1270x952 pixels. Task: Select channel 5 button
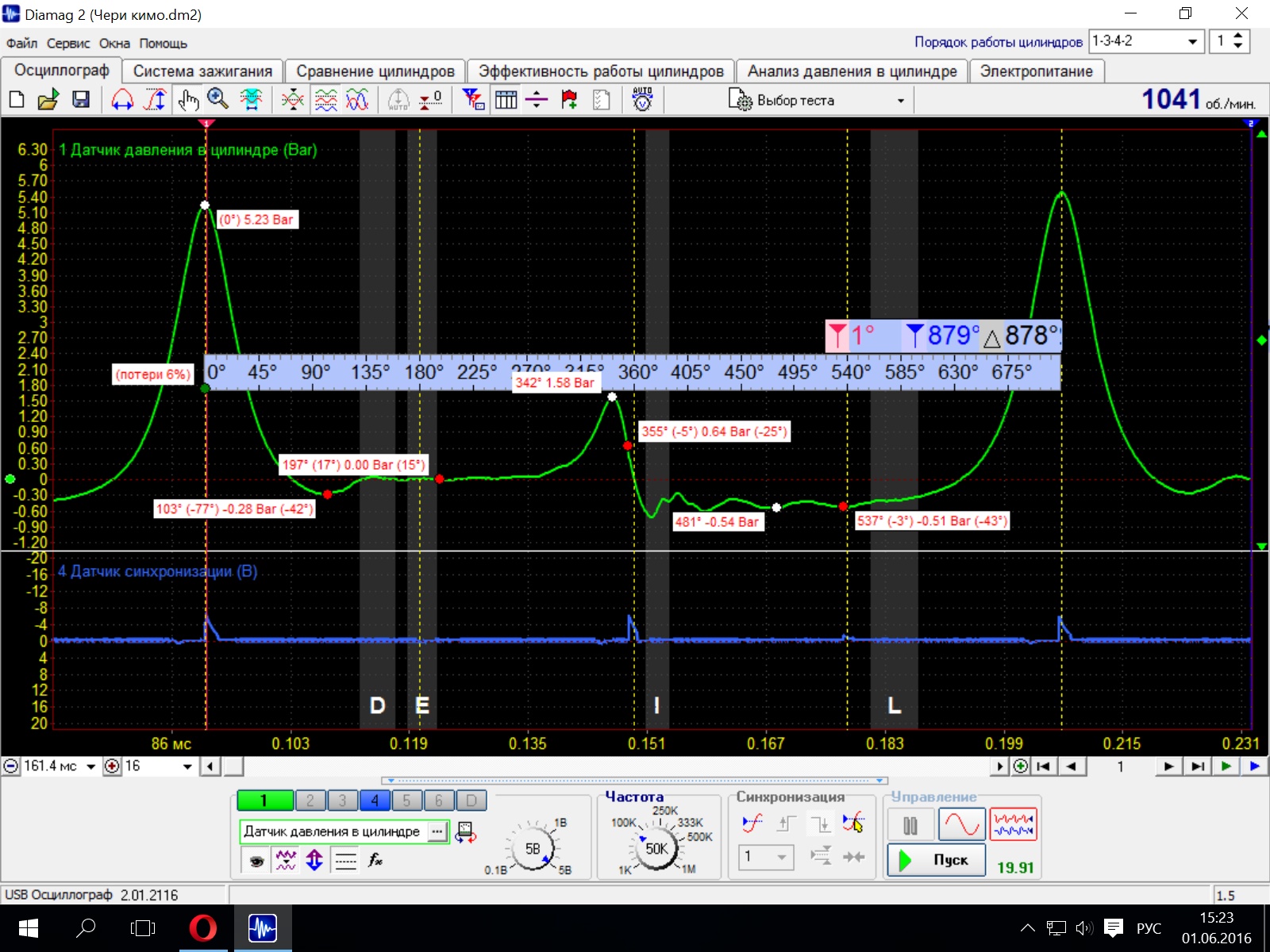(406, 800)
